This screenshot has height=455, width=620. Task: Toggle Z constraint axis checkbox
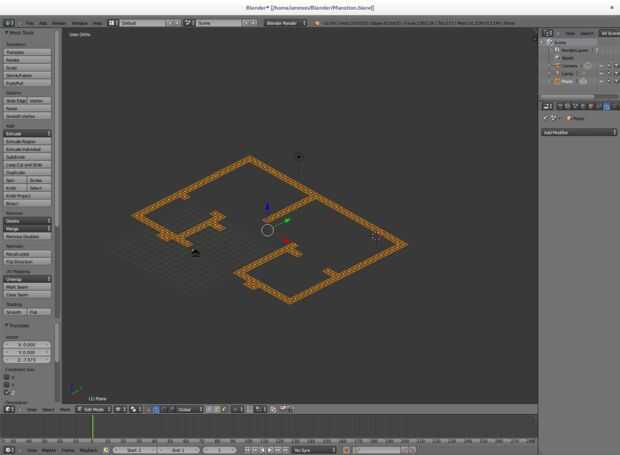pyautogui.click(x=7, y=392)
